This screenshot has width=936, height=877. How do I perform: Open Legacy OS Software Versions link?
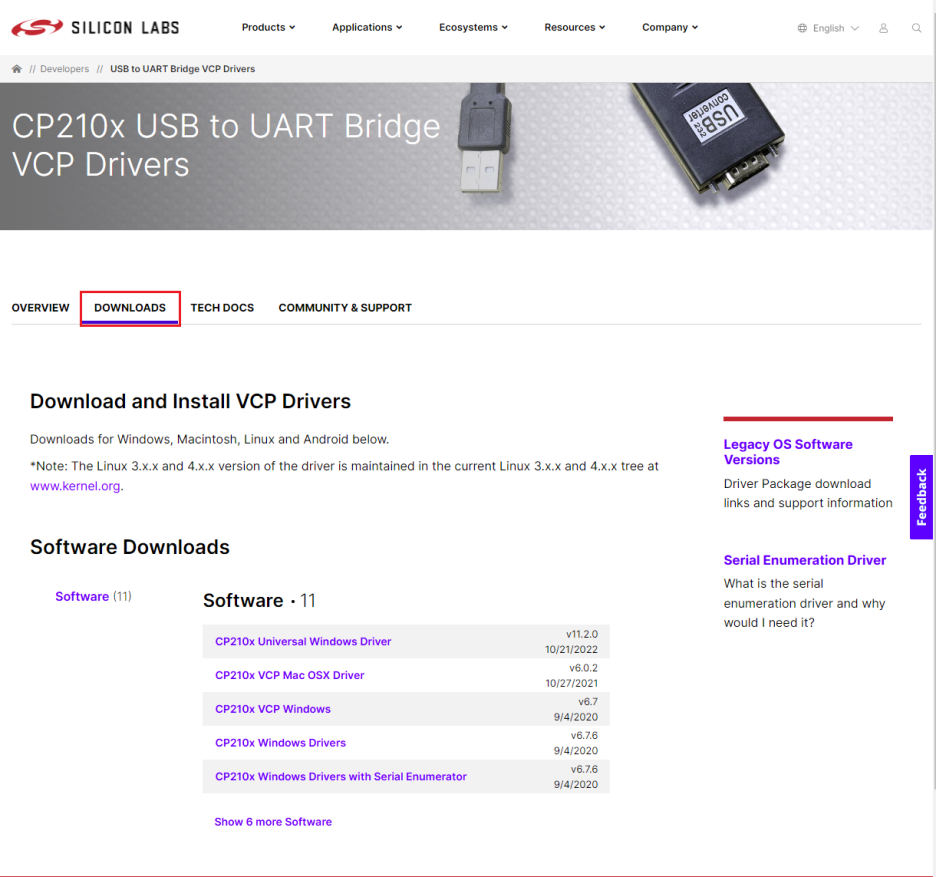[x=788, y=452]
